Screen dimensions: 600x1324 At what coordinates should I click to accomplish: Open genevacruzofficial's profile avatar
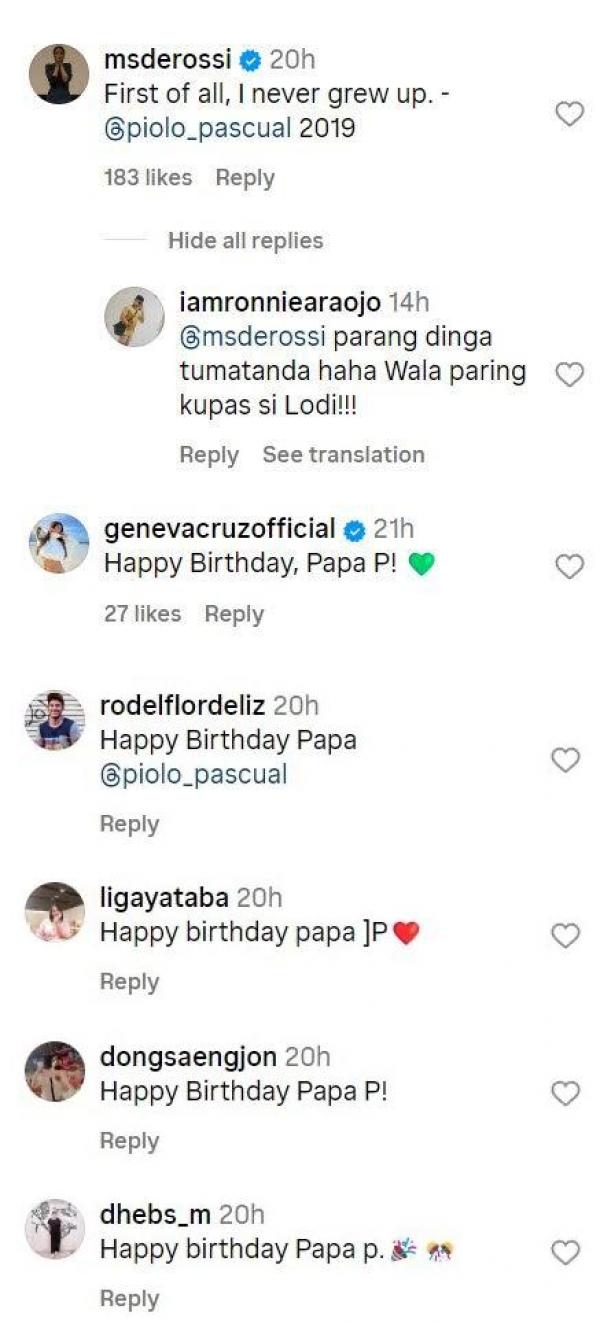pos(59,542)
